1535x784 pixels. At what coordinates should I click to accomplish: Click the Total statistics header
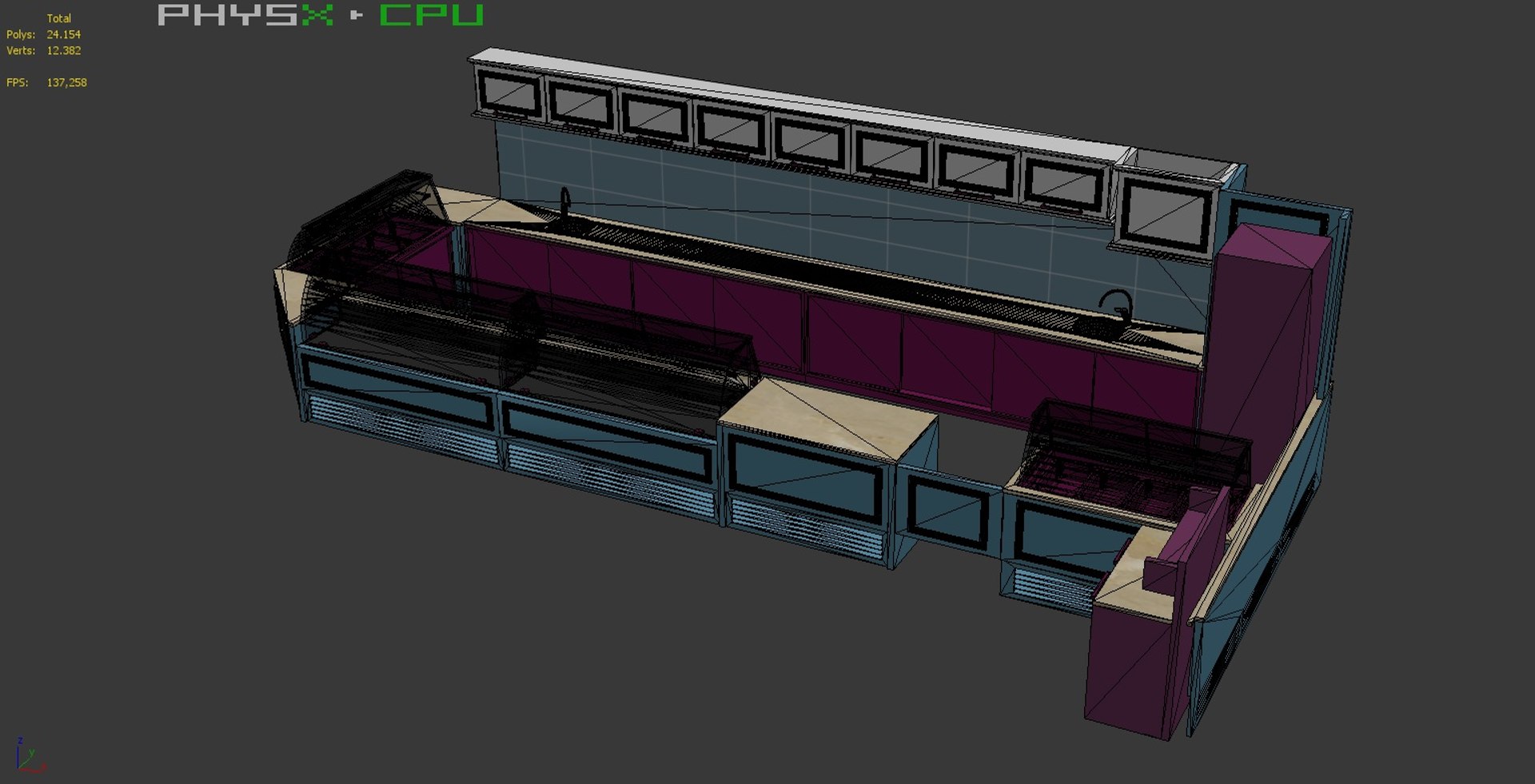[x=58, y=18]
